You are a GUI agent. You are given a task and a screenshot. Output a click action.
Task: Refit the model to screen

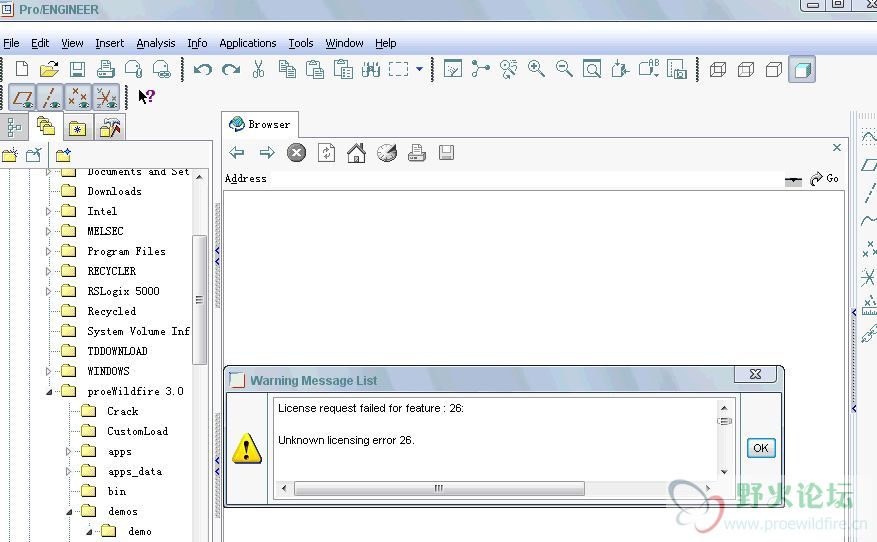pyautogui.click(x=592, y=69)
